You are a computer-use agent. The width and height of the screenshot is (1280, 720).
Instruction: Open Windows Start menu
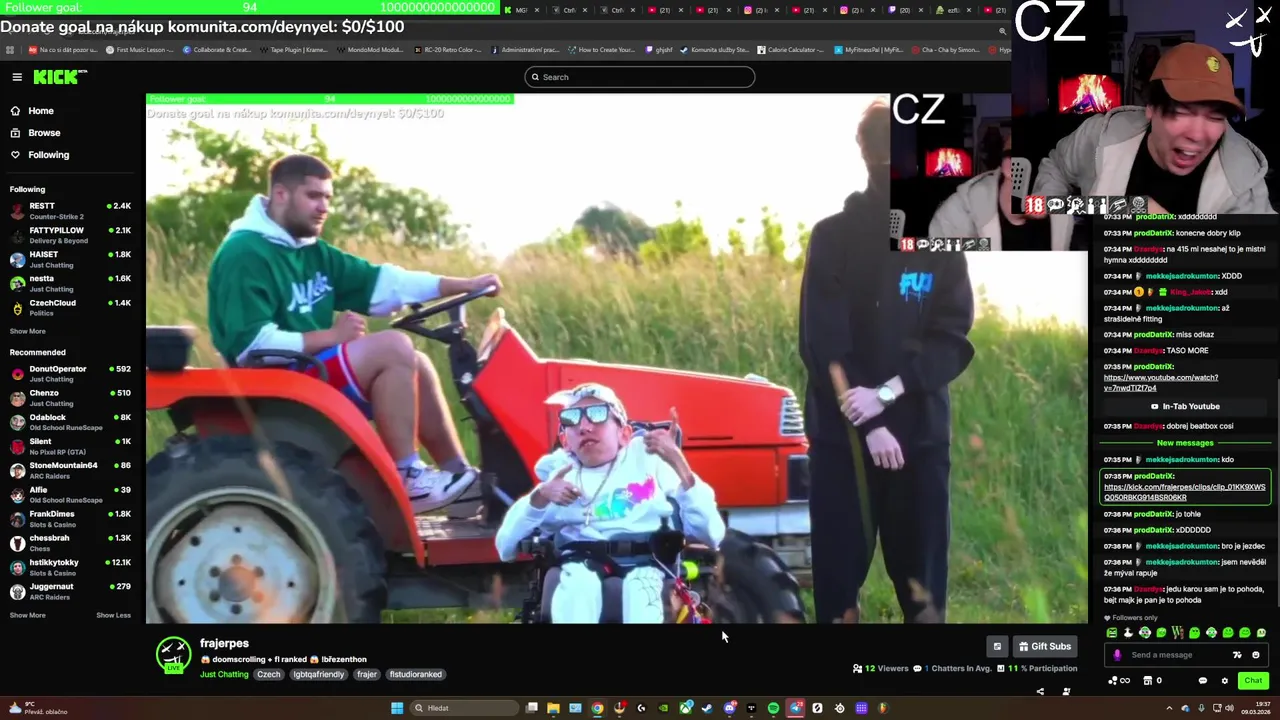(397, 708)
